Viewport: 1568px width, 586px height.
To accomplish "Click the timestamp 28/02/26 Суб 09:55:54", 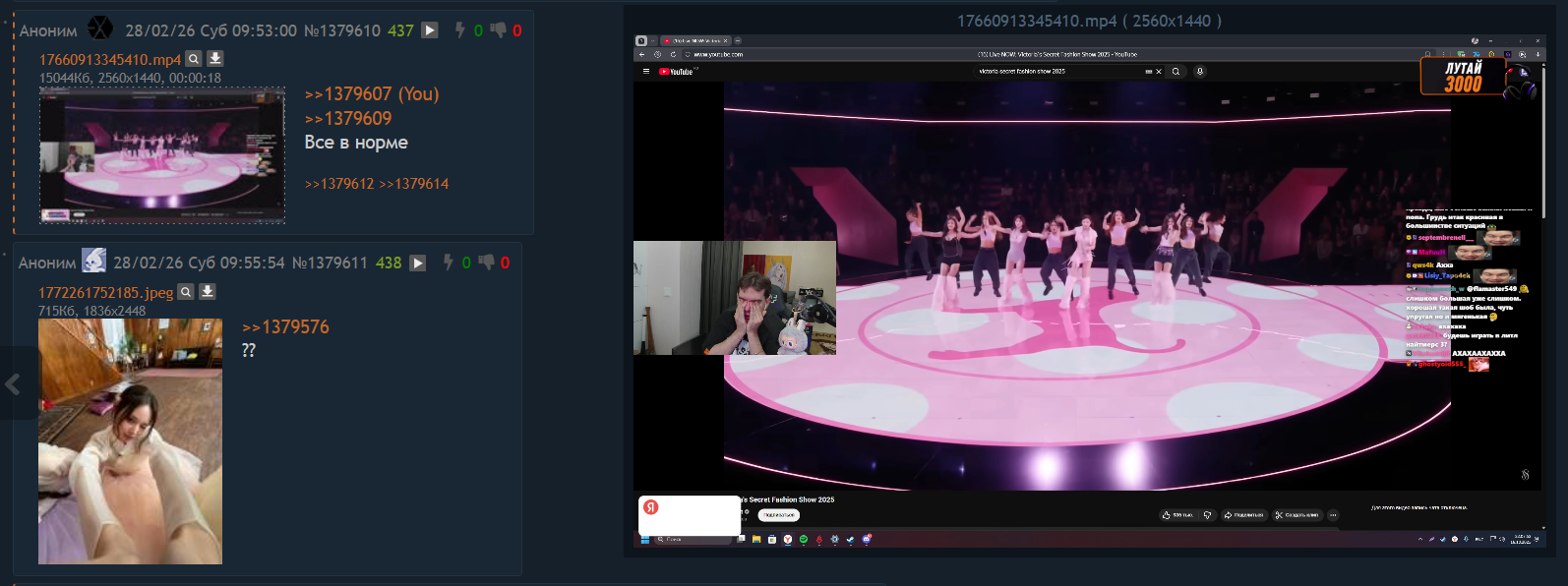I will pos(199,263).
